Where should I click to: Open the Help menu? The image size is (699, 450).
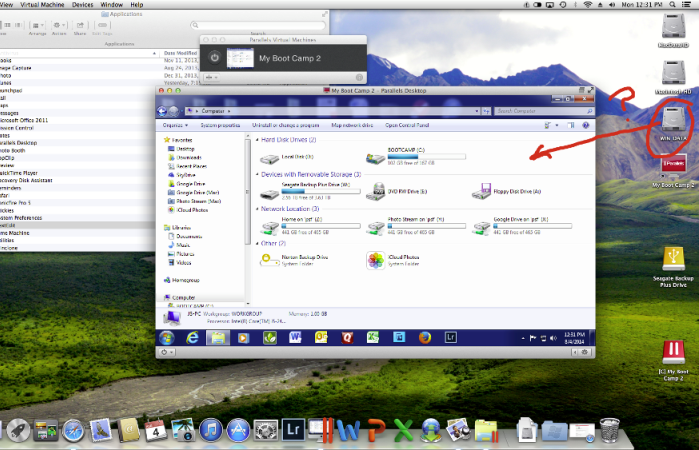(x=136, y=4)
